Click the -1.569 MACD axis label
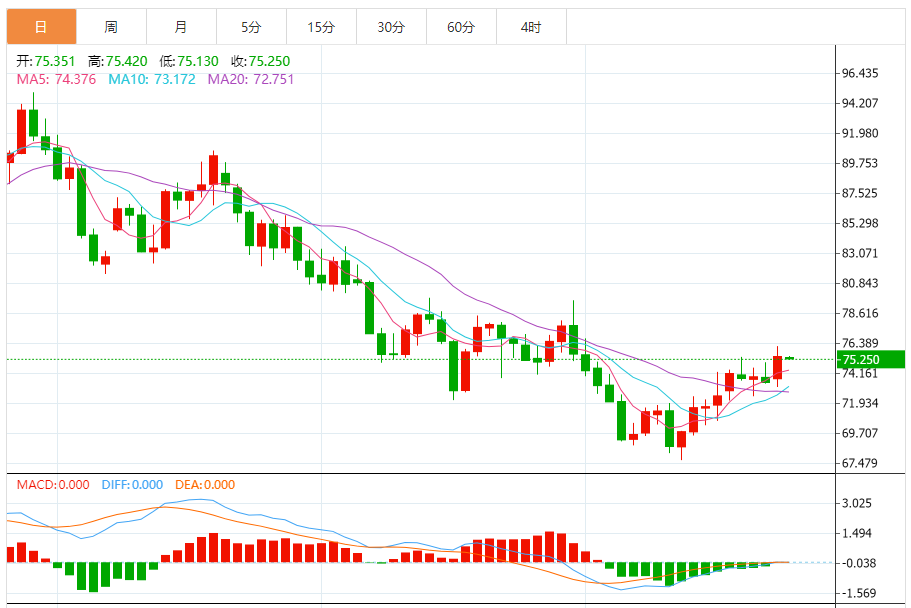The image size is (911, 608). (x=859, y=593)
